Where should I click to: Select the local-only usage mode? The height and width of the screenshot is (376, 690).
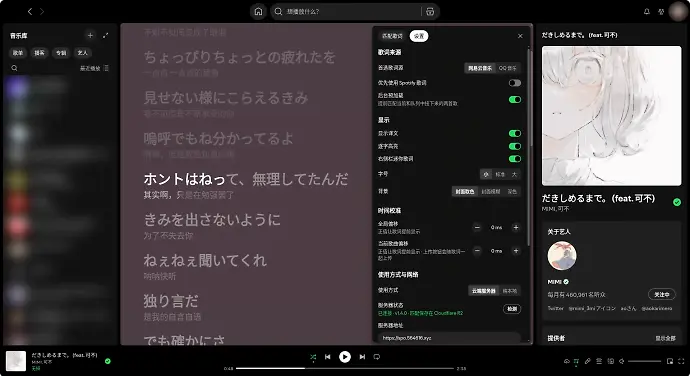click(x=510, y=291)
